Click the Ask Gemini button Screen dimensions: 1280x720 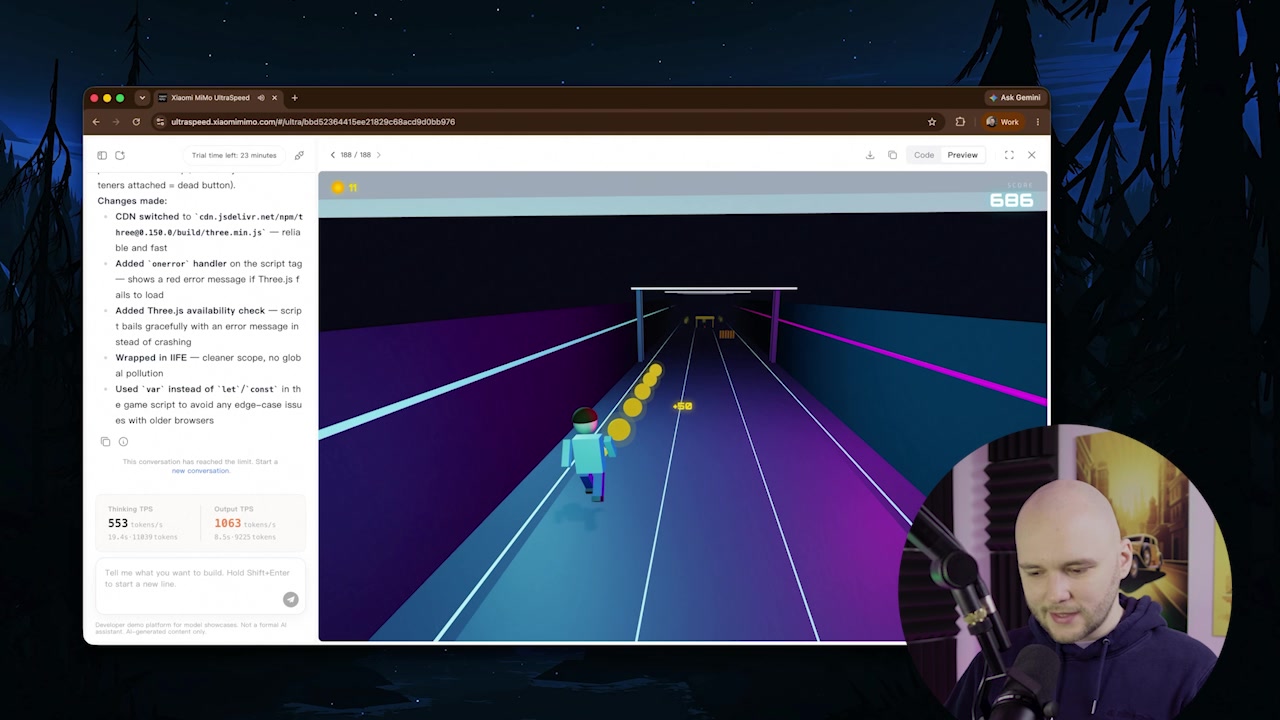[x=1015, y=97]
